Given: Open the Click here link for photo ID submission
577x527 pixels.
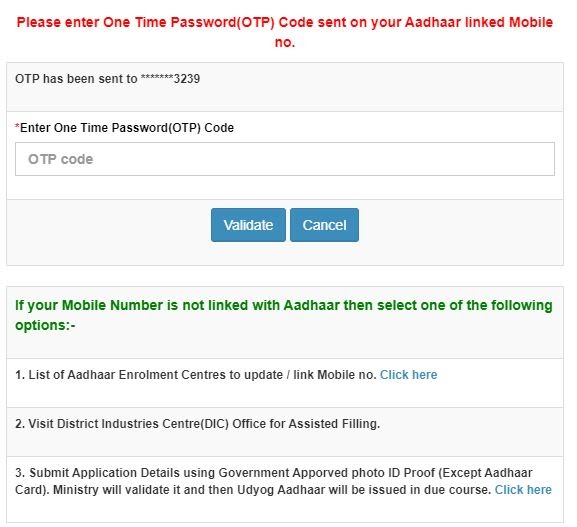Looking at the screenshot, I should click(x=523, y=490).
